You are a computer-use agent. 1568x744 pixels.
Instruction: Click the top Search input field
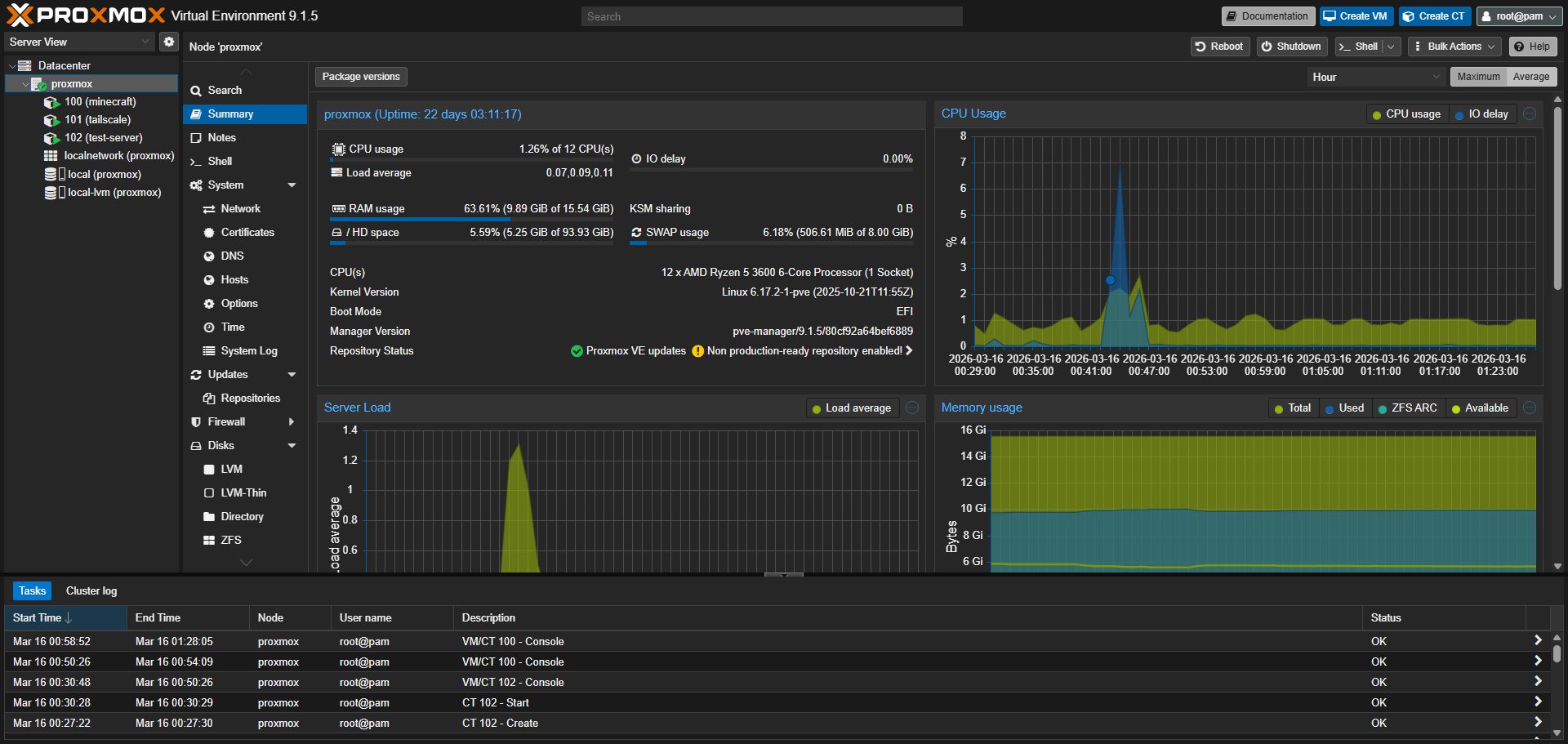[x=771, y=16]
